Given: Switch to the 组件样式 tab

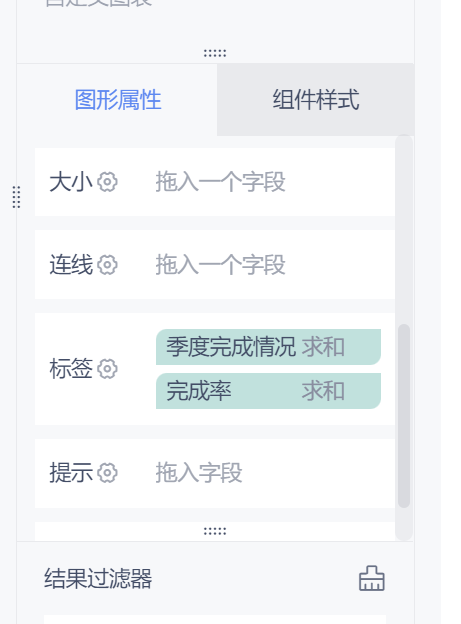Looking at the screenshot, I should click(316, 99).
